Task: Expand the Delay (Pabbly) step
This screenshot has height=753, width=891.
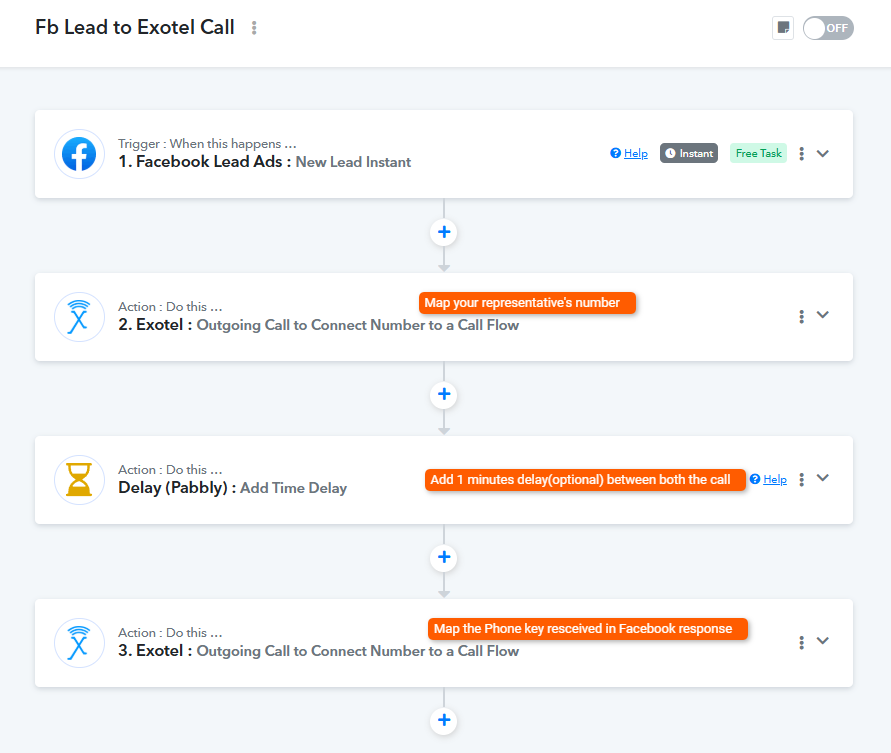Action: coord(823,478)
